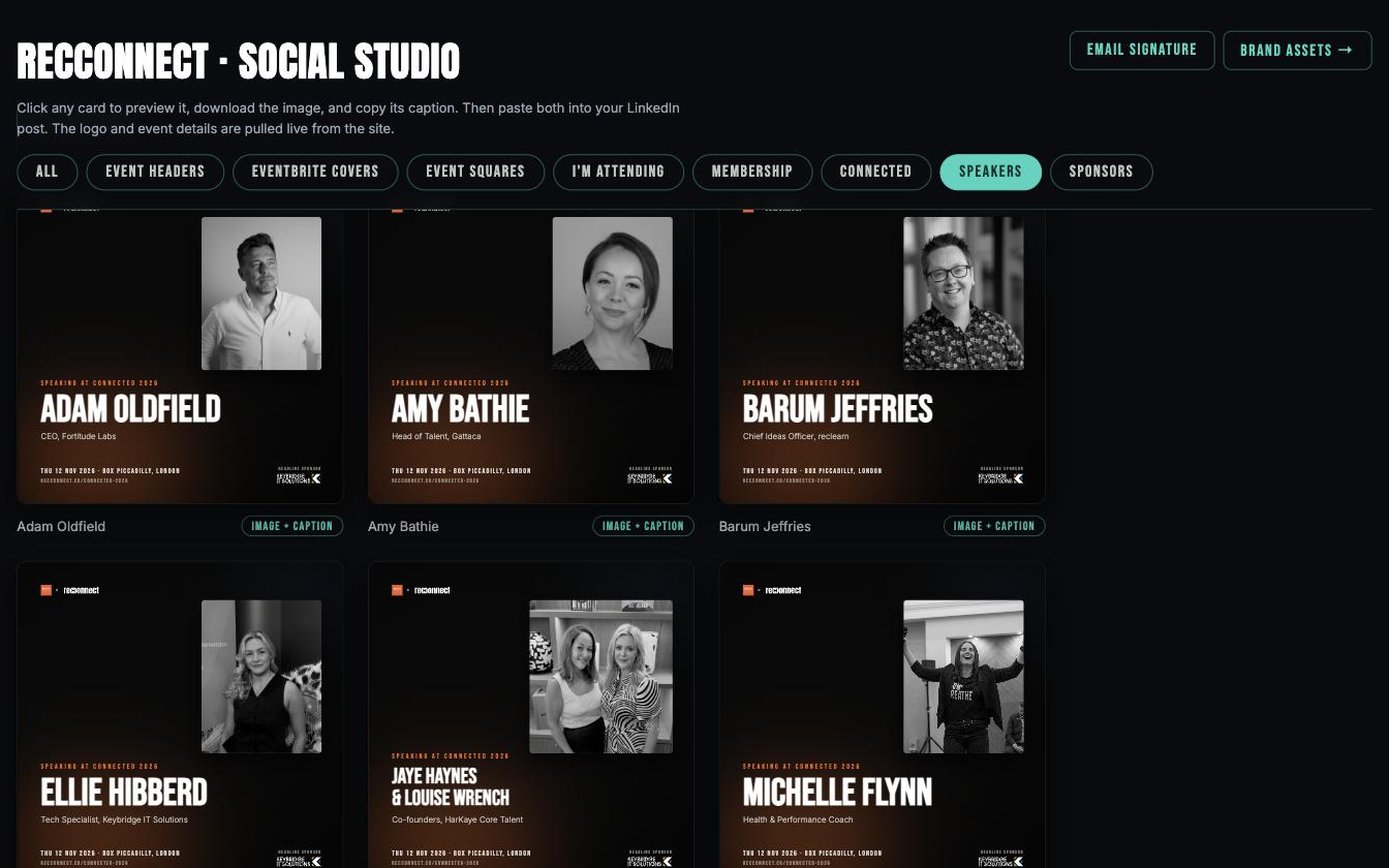
Task: Preview the Barum Jeffries speaker card
Action: pos(882,356)
